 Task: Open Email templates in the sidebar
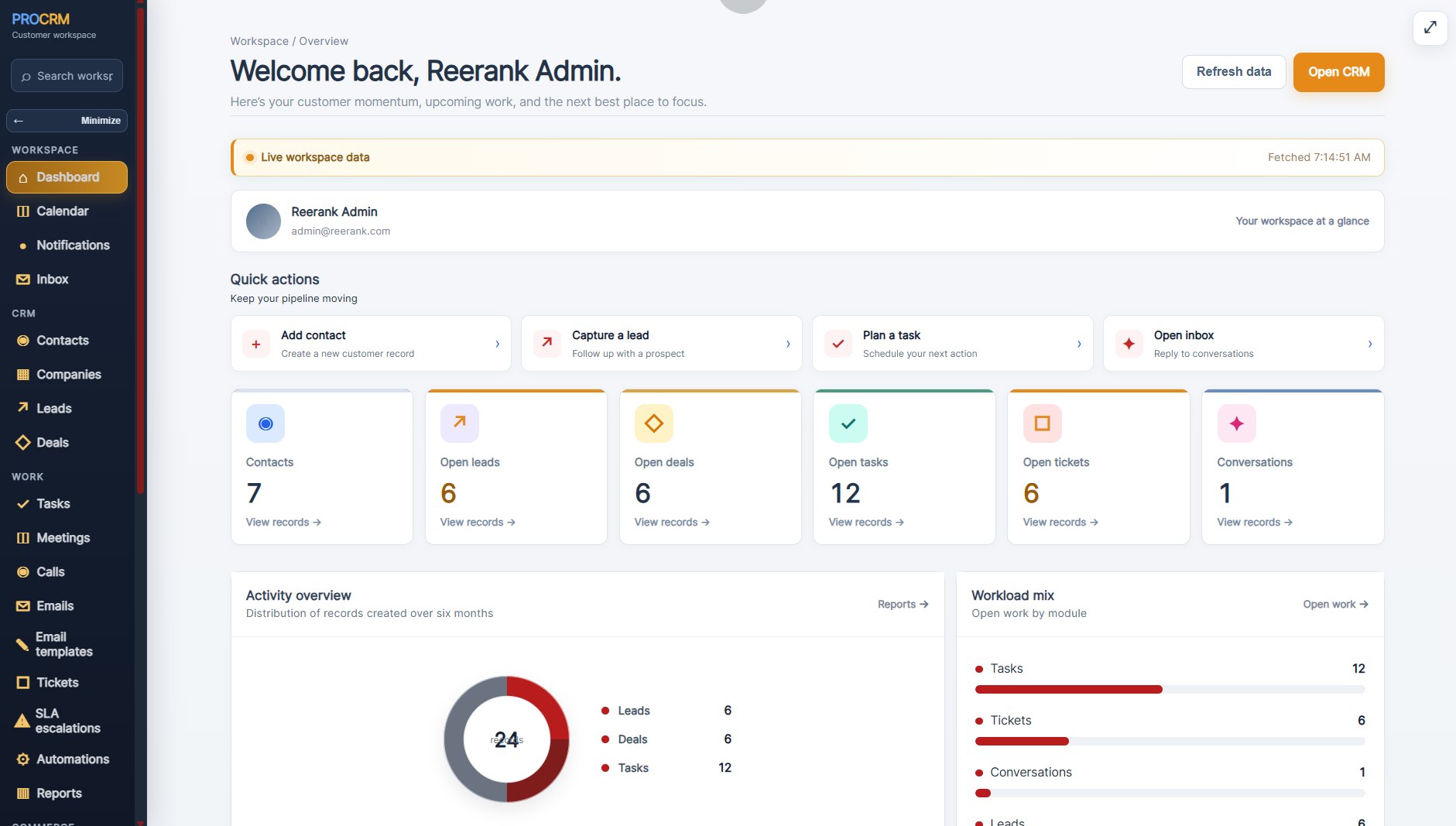67,644
